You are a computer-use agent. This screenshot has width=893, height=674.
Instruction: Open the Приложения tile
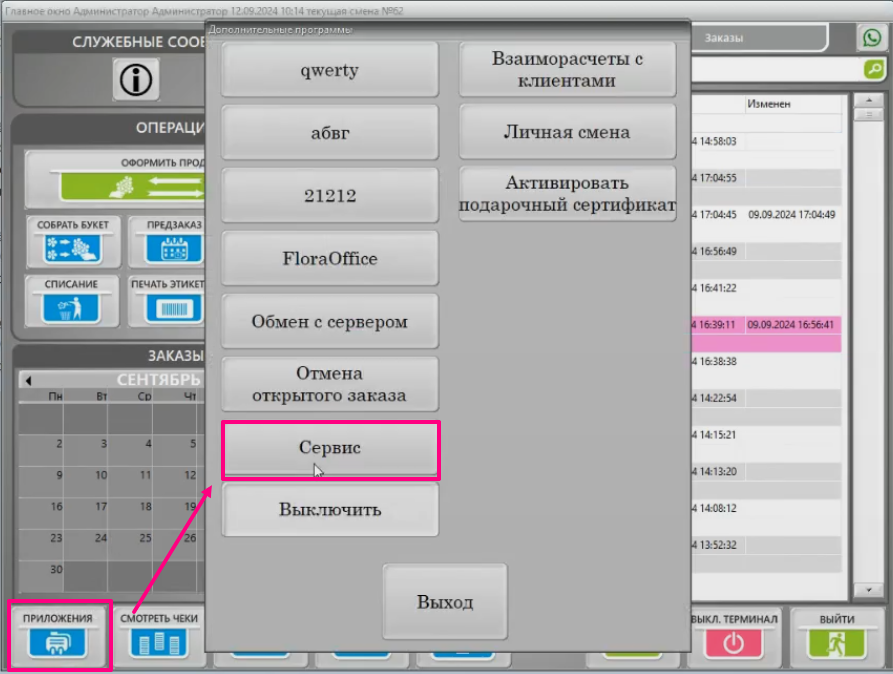pyautogui.click(x=58, y=636)
